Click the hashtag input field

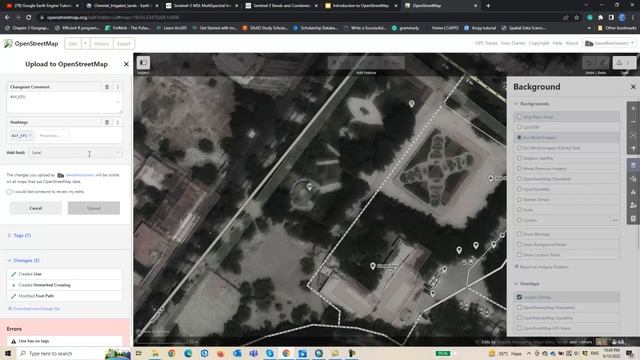point(53,136)
